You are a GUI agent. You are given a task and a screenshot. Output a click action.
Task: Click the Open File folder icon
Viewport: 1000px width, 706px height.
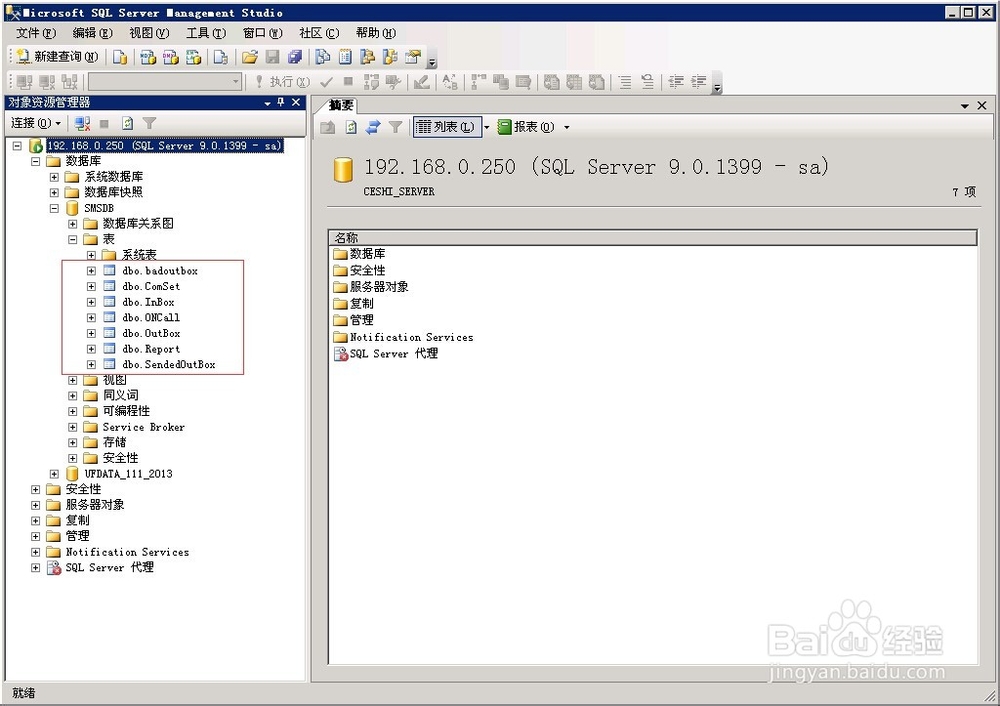[249, 57]
